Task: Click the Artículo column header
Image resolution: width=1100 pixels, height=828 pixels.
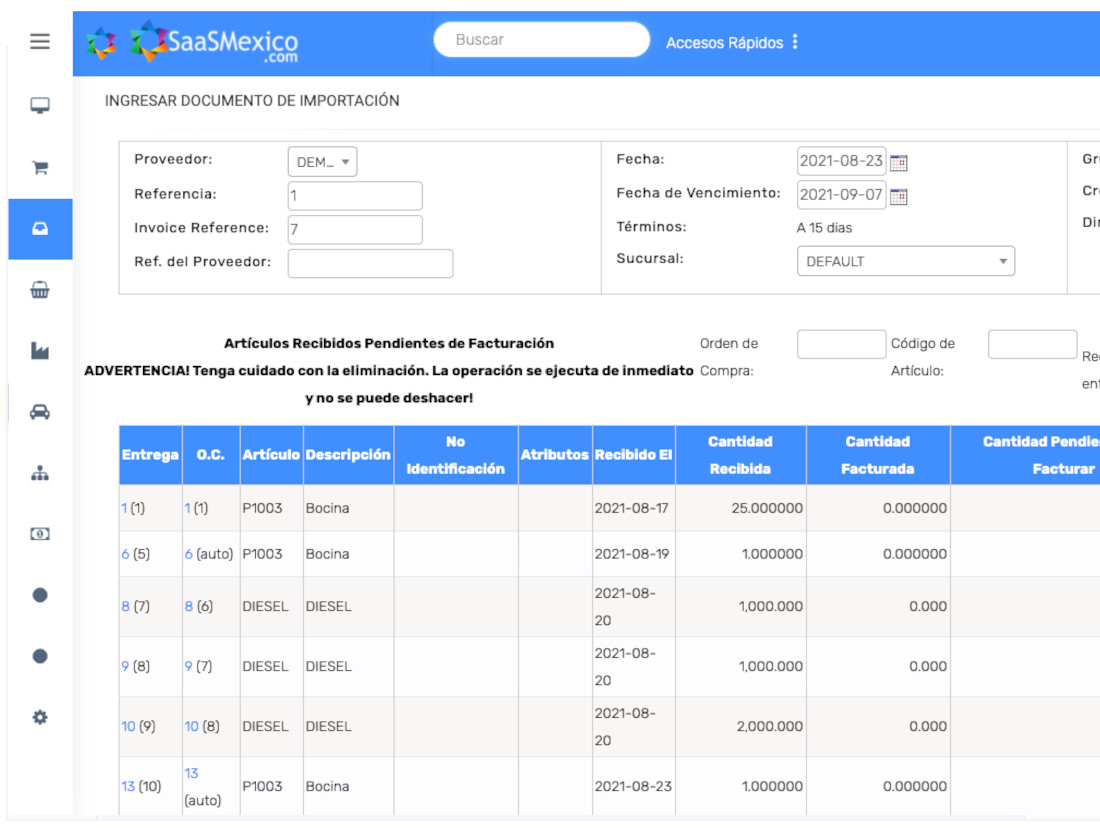Action: [x=271, y=455]
